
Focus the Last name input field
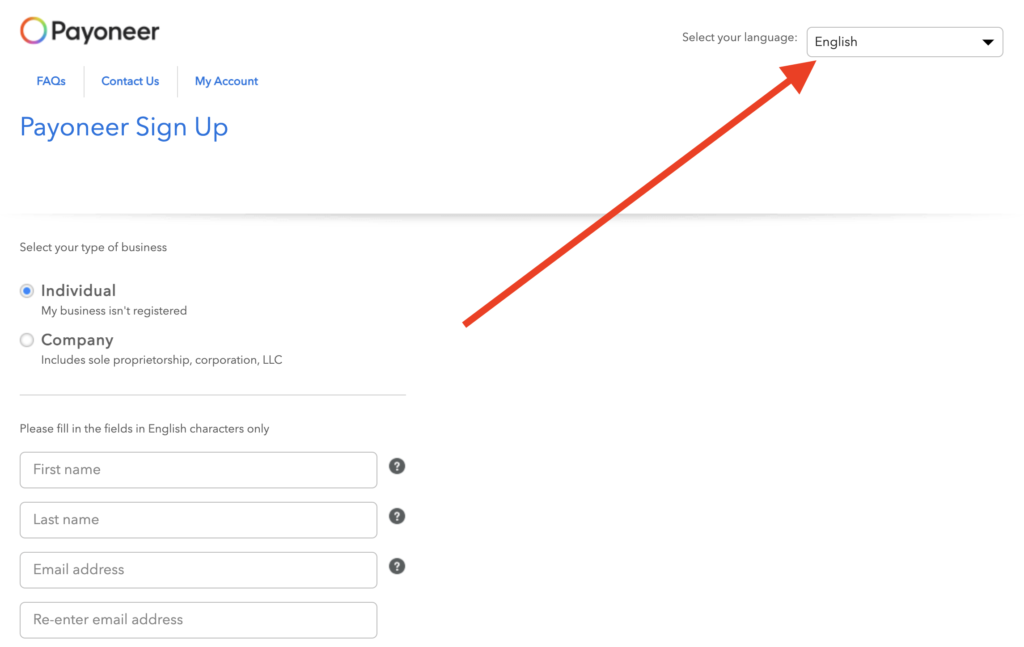pyautogui.click(x=198, y=520)
